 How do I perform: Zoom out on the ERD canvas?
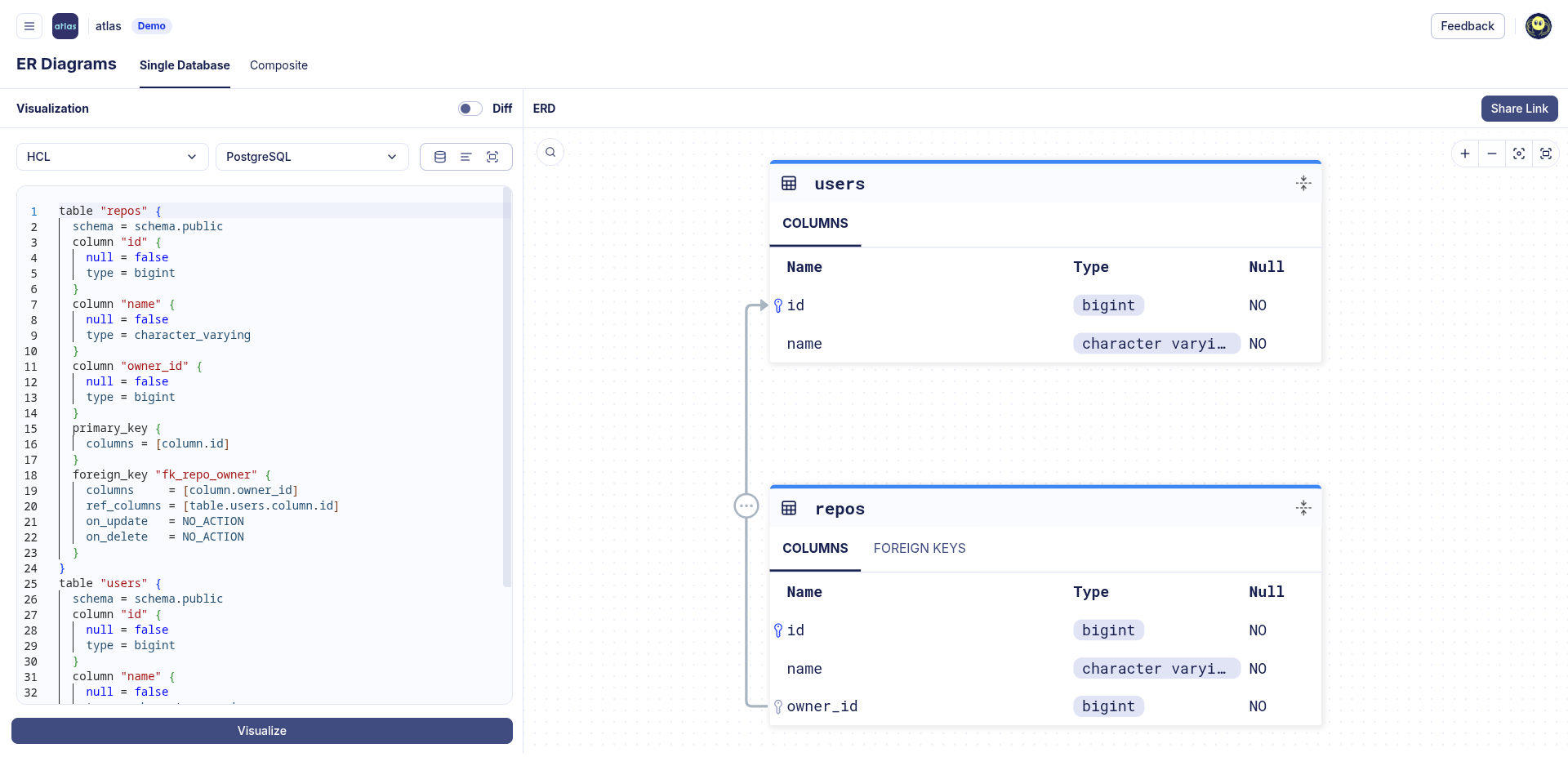[x=1492, y=154]
